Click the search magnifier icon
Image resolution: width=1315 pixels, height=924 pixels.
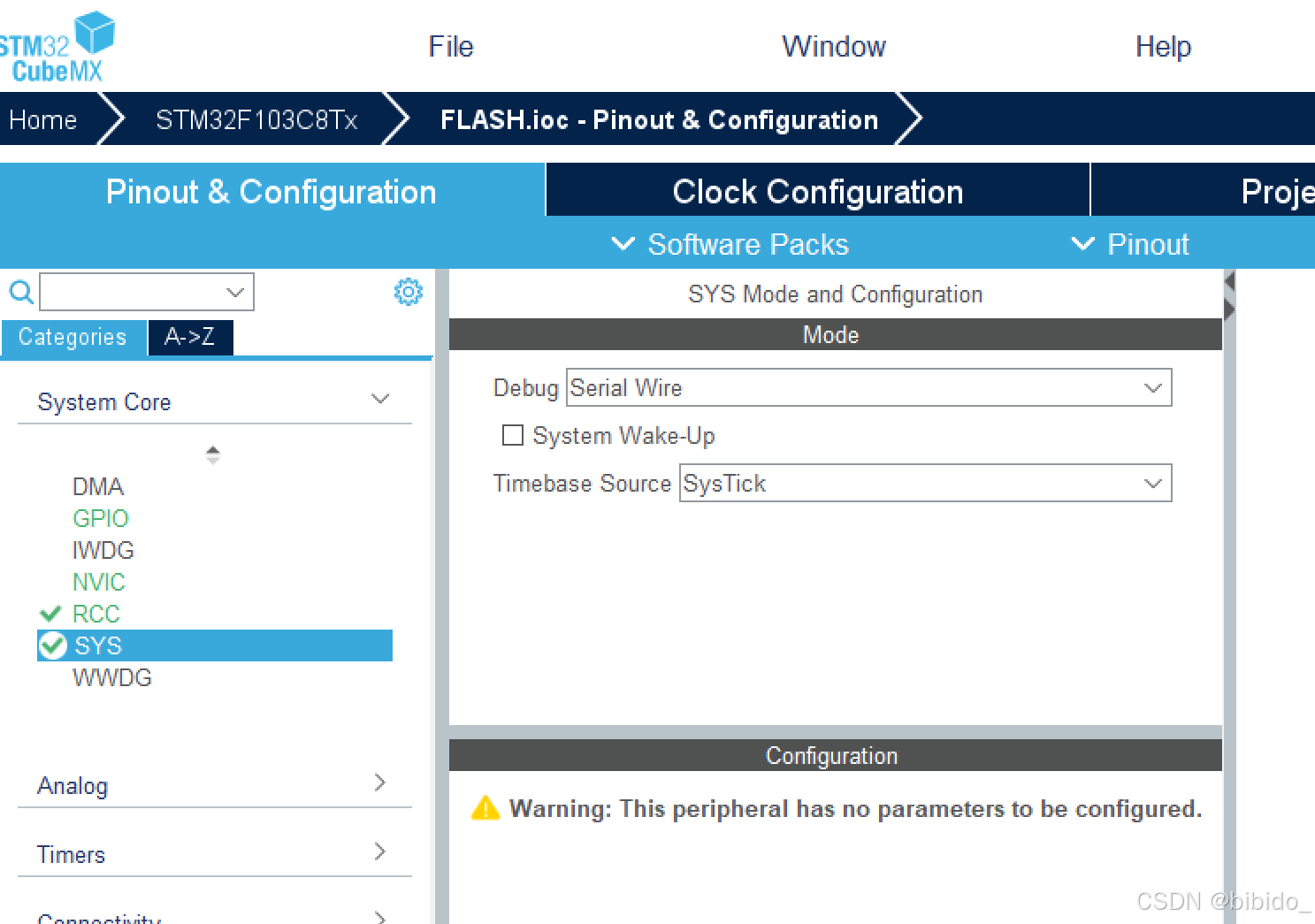coord(20,292)
